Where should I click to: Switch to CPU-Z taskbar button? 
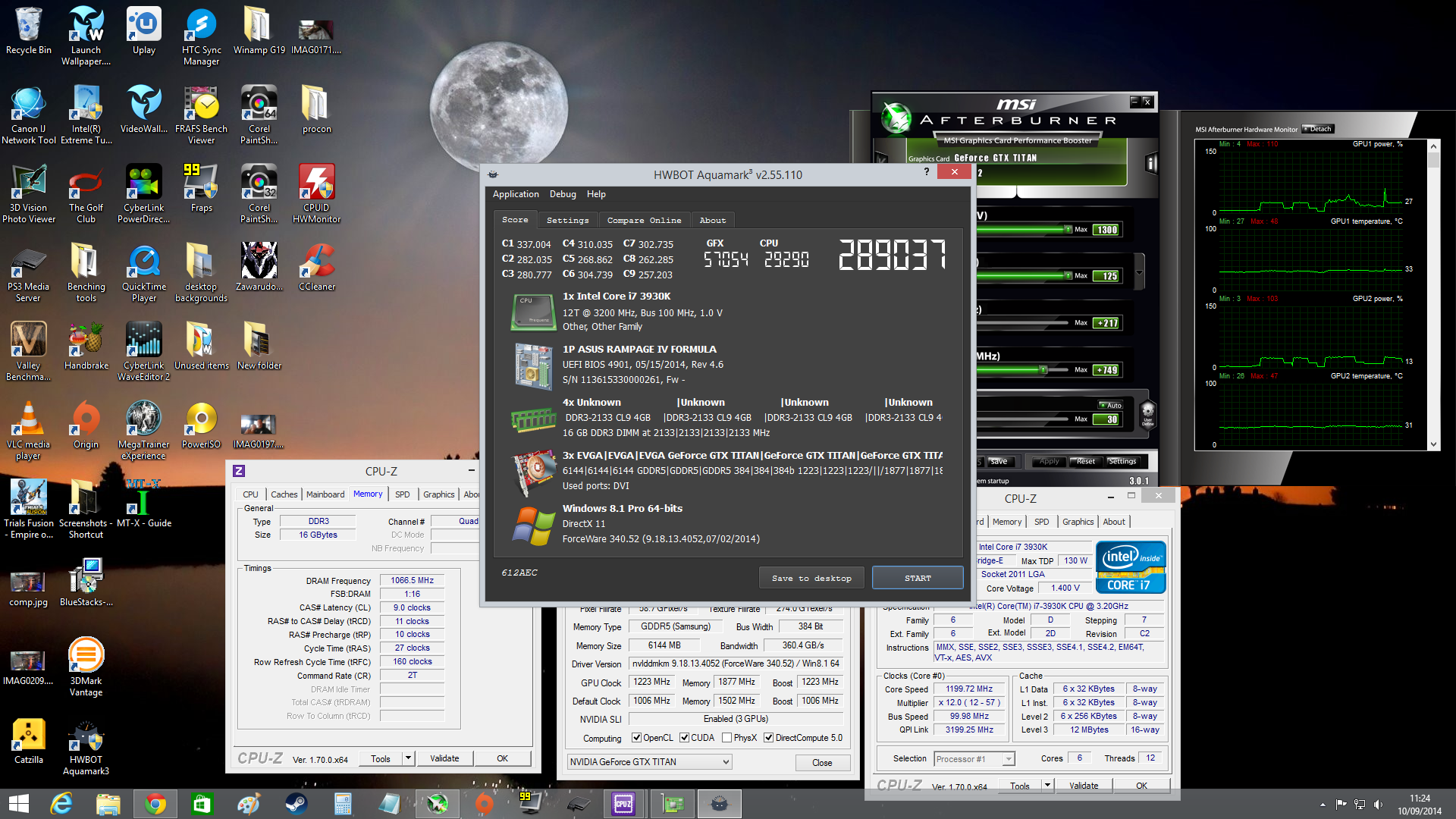point(623,803)
